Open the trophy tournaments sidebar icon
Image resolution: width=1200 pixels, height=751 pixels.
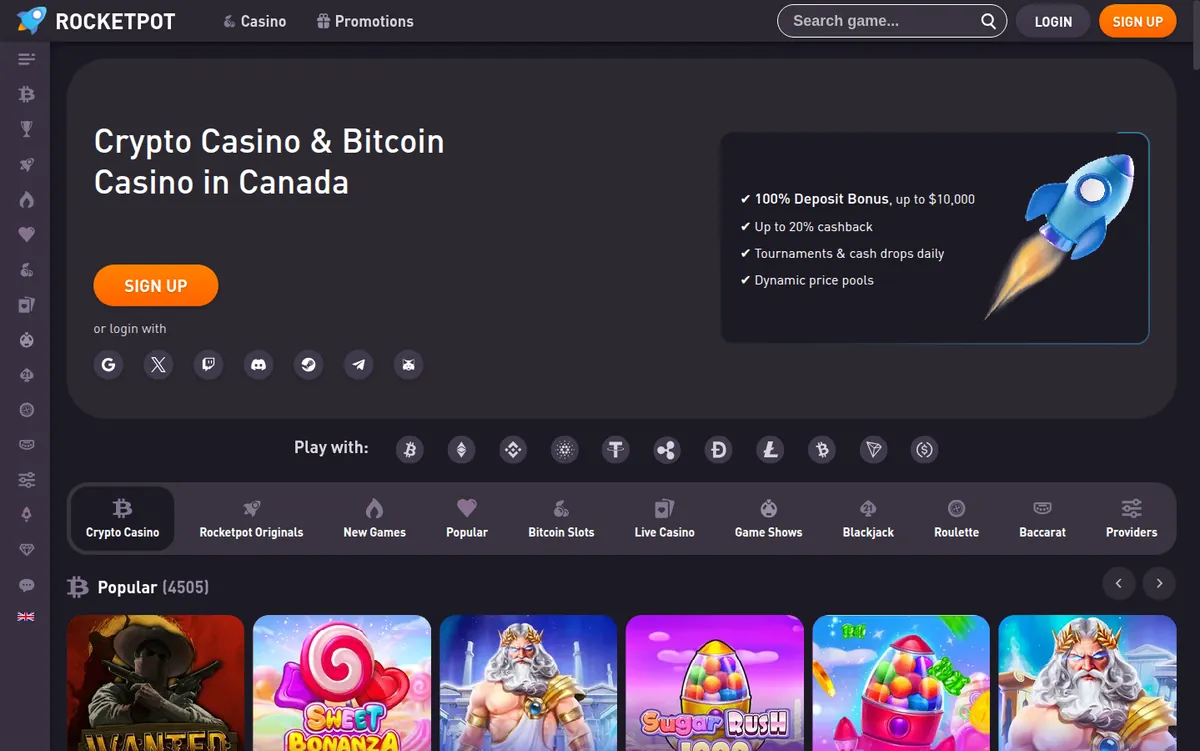[x=27, y=129]
